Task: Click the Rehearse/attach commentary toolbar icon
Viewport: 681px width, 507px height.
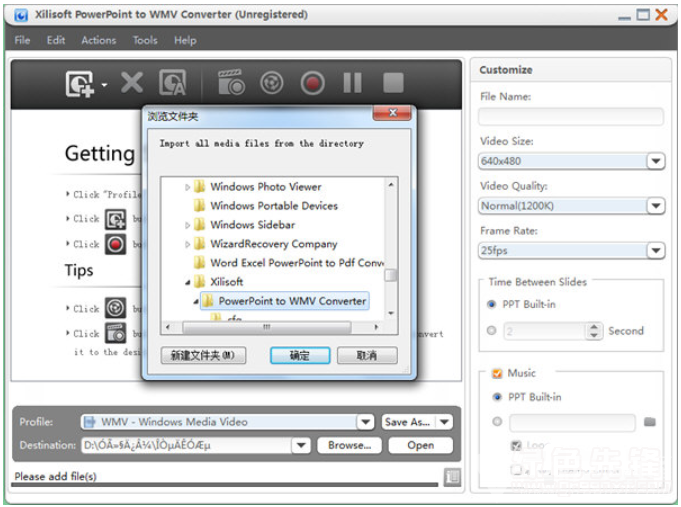Action: click(172, 83)
